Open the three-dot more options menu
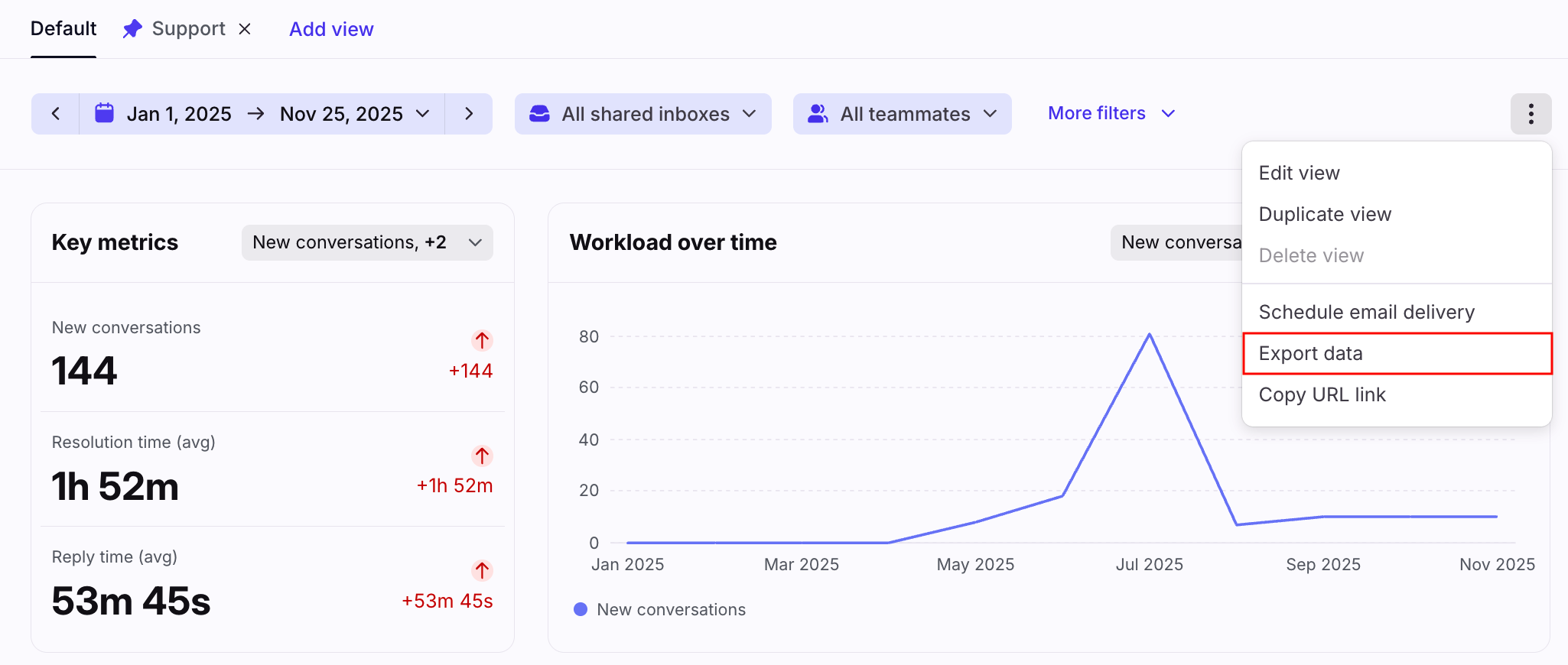The width and height of the screenshot is (1568, 665). click(x=1531, y=114)
